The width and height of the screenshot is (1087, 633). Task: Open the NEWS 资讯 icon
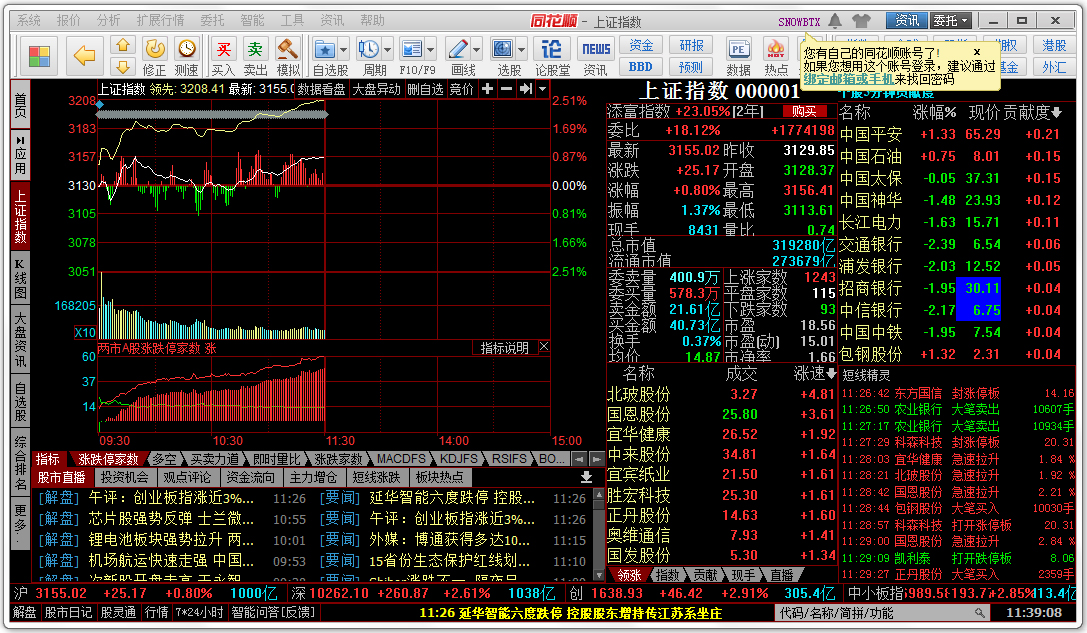[x=595, y=56]
